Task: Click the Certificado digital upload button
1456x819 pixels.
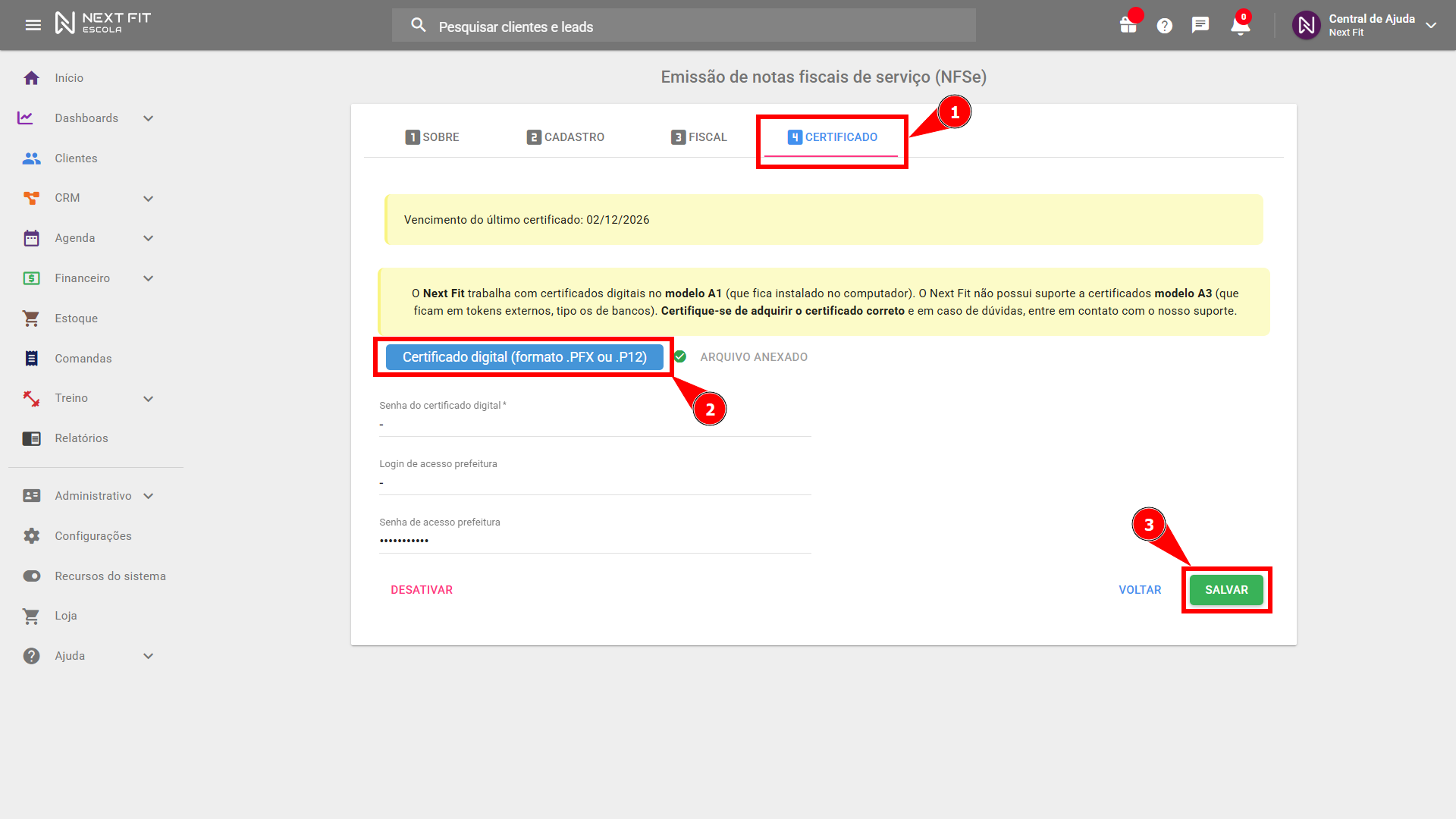Action: [x=524, y=357]
